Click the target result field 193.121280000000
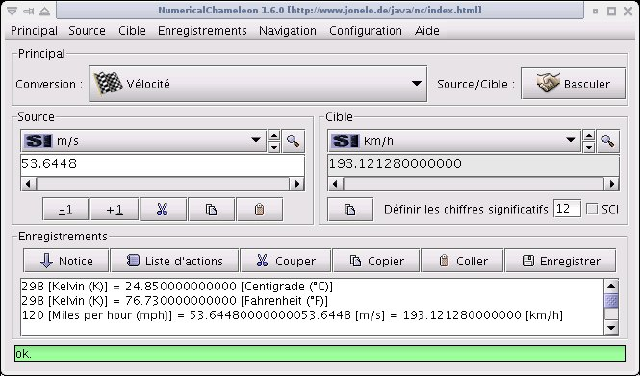The height and width of the screenshot is (376, 640). [473, 165]
